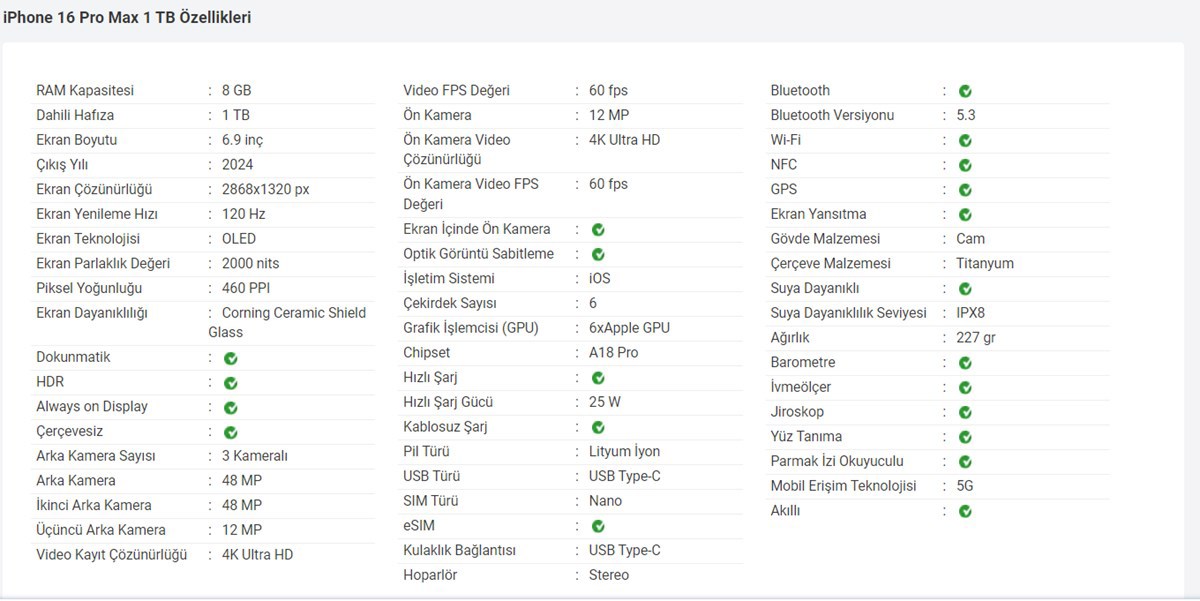Screen dimensions: 1200x601
Task: Click the eSIM green check icon
Action: [x=598, y=527]
